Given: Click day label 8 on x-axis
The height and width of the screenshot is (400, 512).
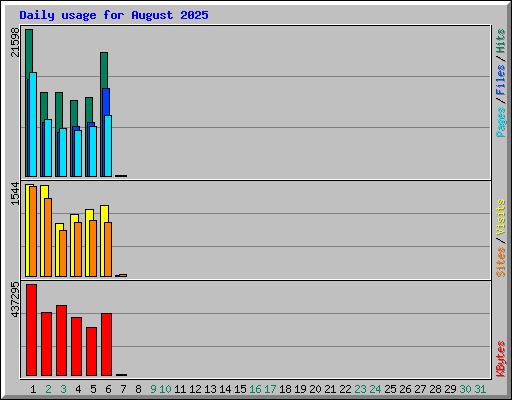Looking at the screenshot, I should tap(138, 389).
